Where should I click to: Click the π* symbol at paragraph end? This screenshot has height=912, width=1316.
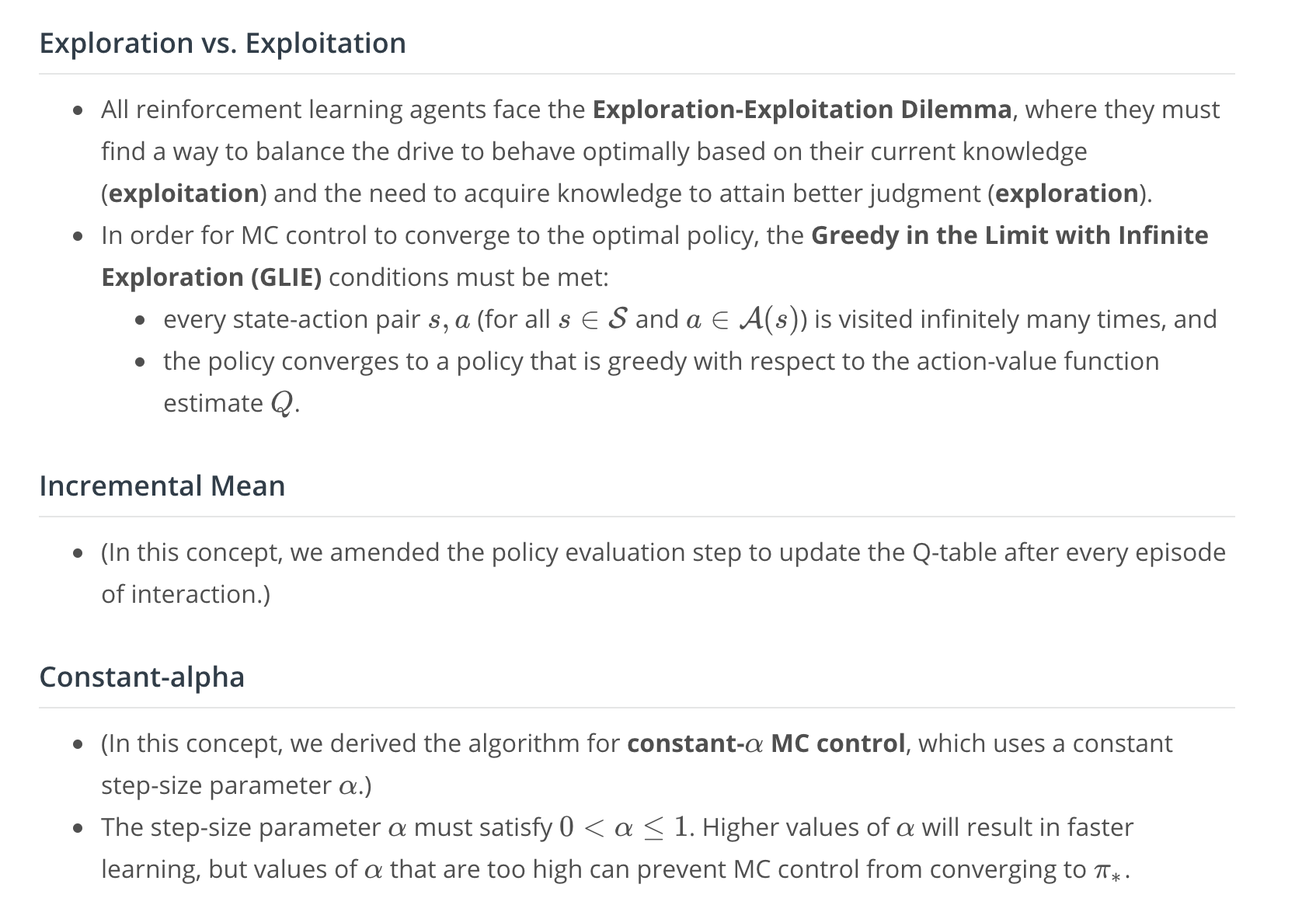tap(1107, 871)
